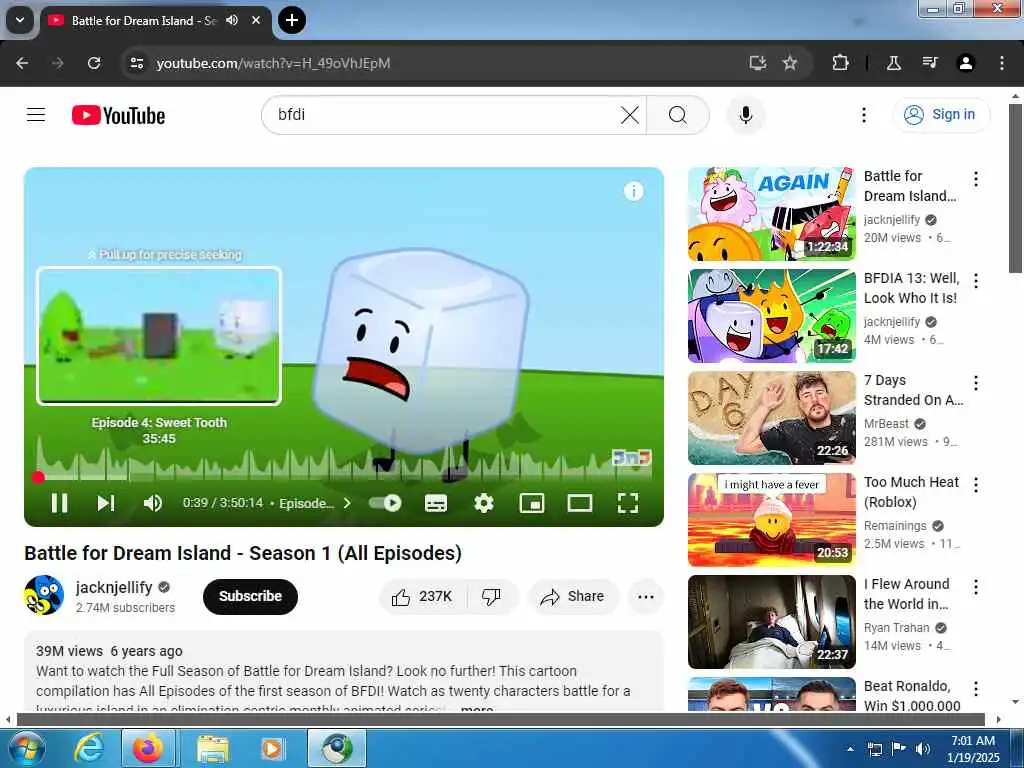Open options for 7 Days Stranded suggestion
Viewport: 1024px width, 768px height.
coord(976,383)
